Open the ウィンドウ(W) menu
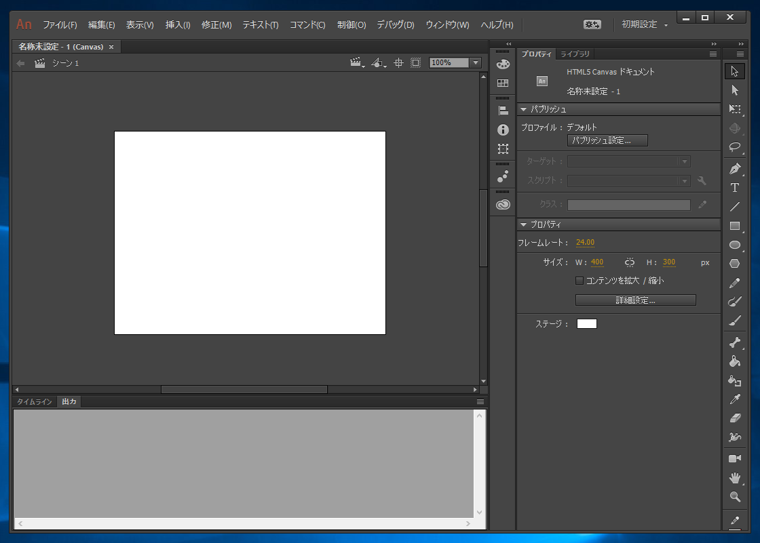 tap(447, 25)
